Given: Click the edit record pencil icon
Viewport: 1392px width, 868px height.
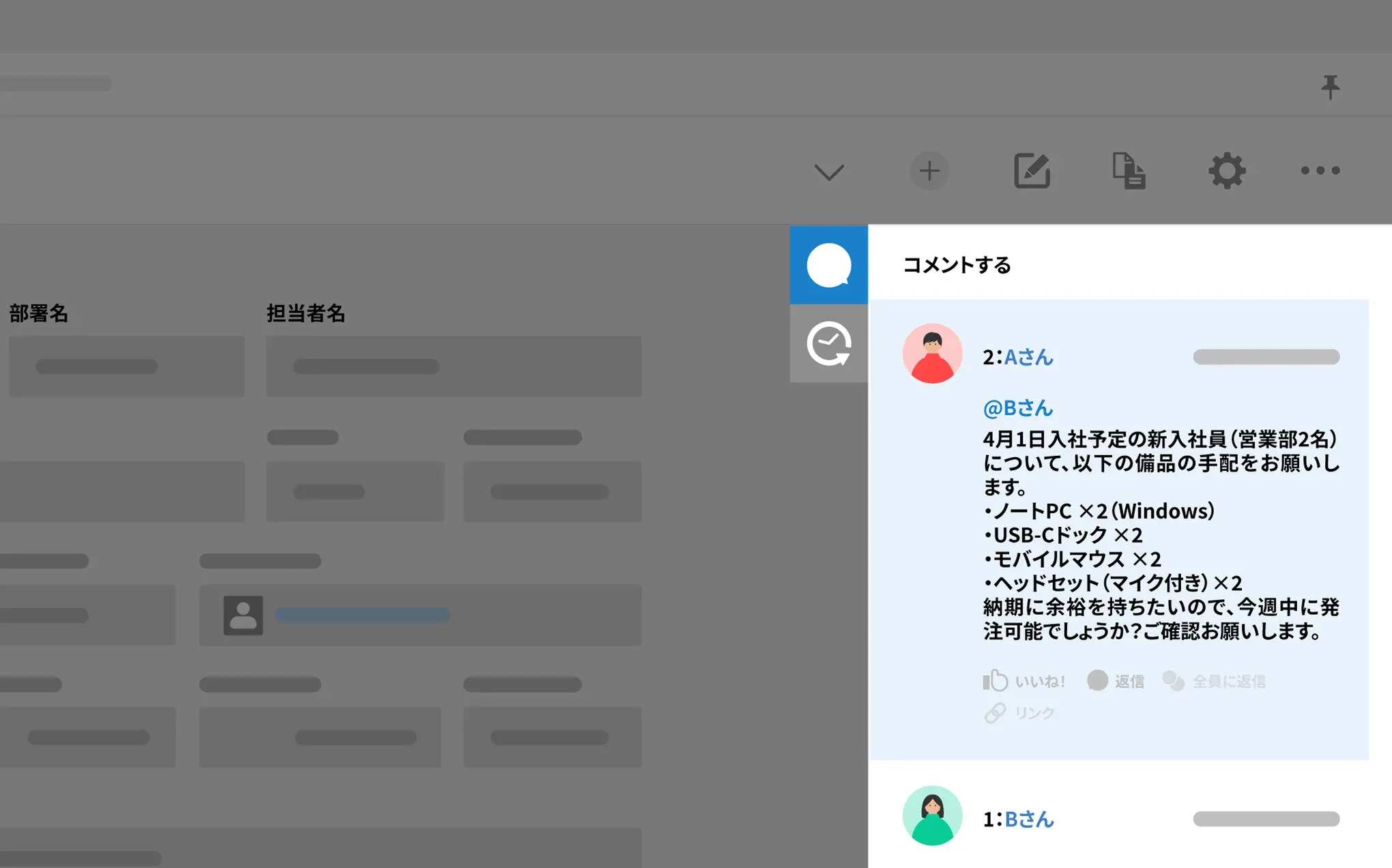Looking at the screenshot, I should click(1031, 171).
